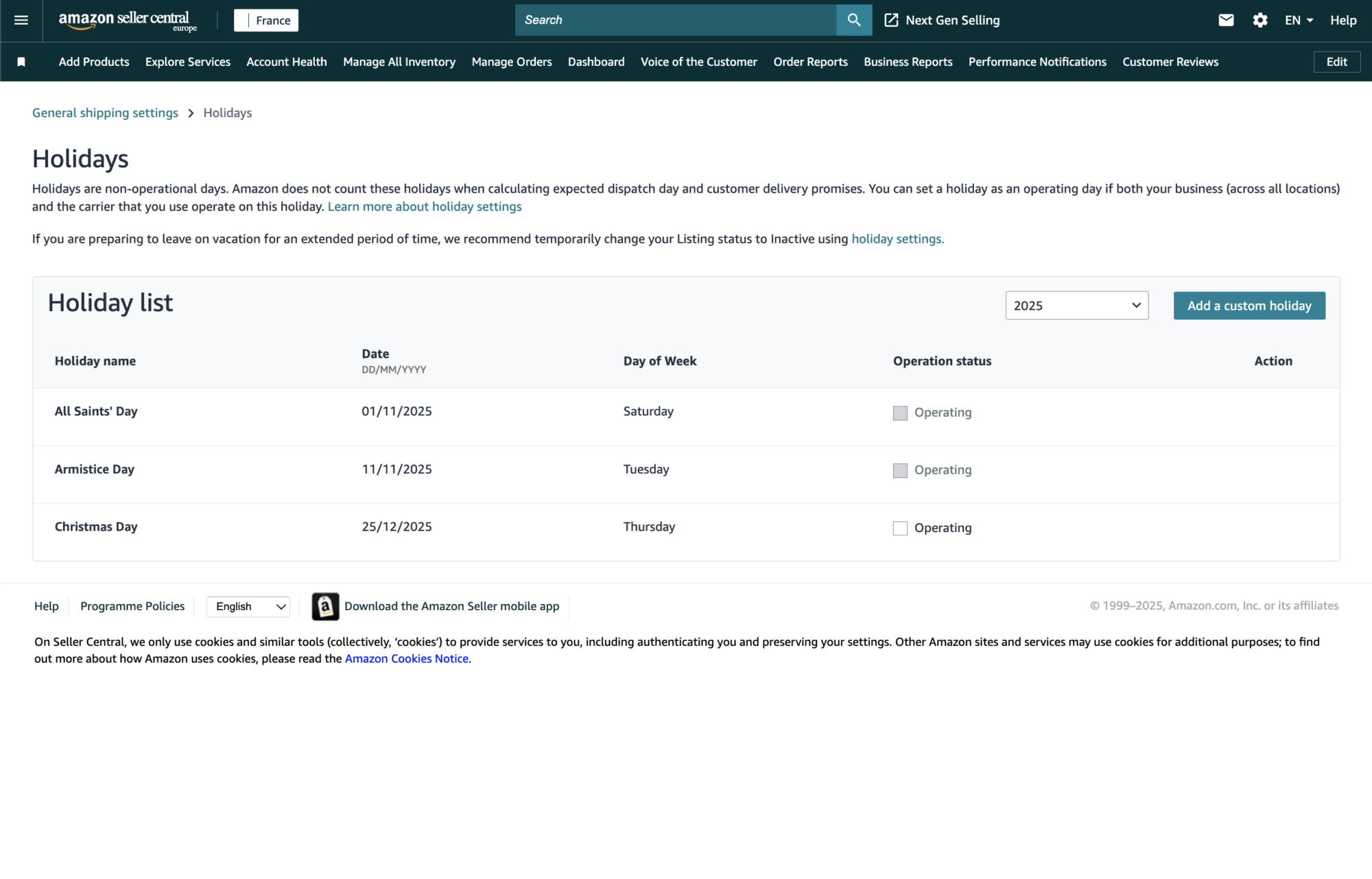Open messages via envelope icon

(x=1226, y=21)
